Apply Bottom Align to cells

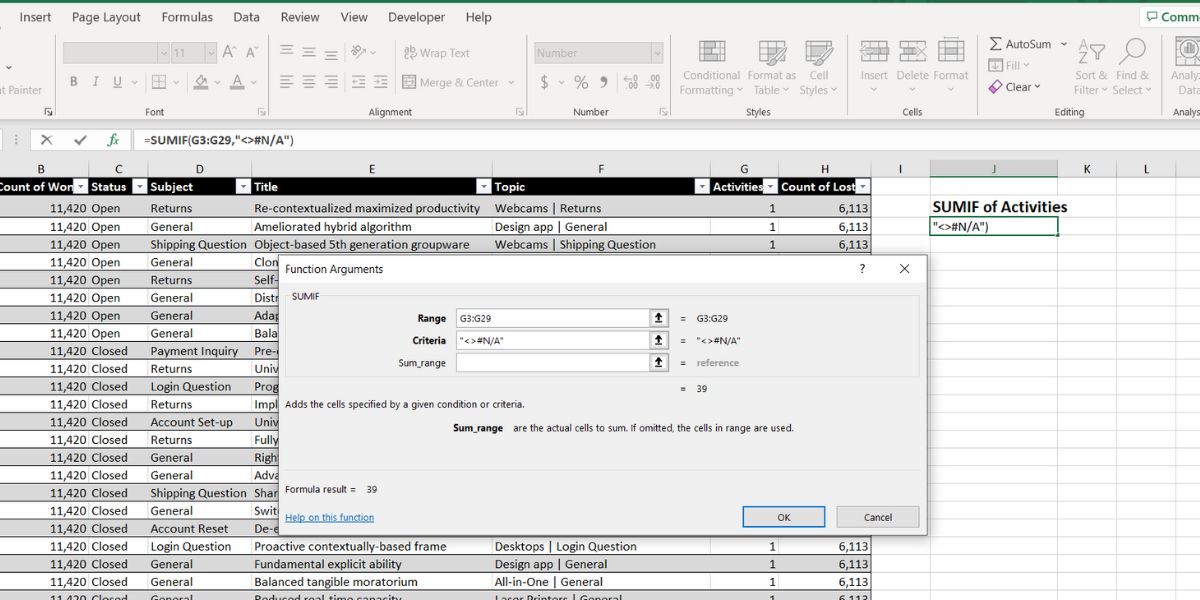click(x=331, y=52)
